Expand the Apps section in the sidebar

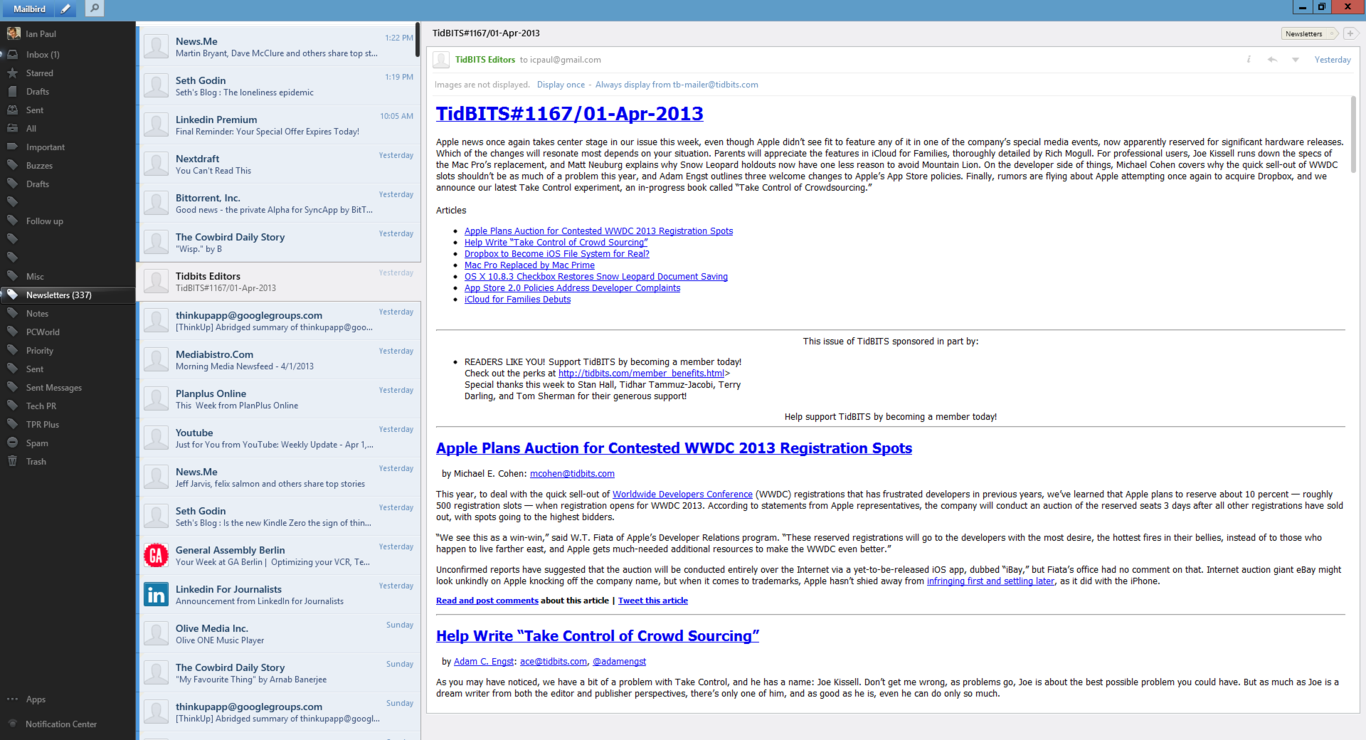point(35,700)
